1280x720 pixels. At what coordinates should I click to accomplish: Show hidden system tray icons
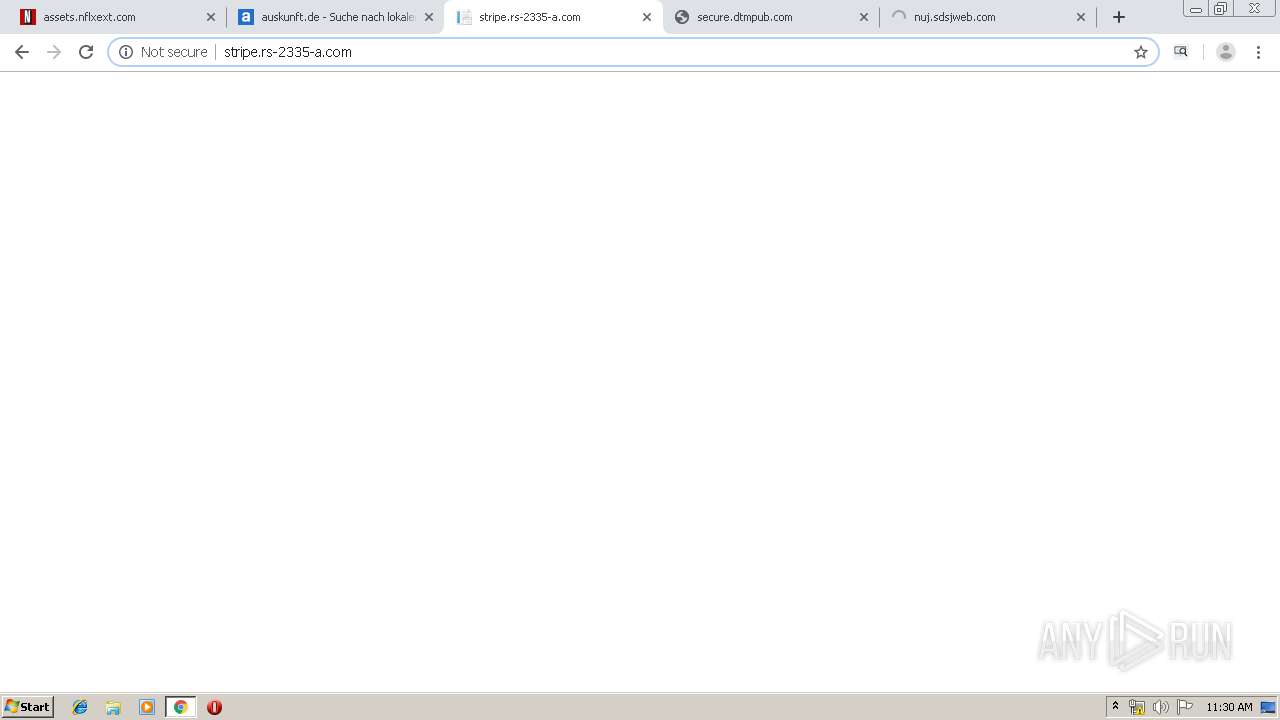pos(1116,707)
